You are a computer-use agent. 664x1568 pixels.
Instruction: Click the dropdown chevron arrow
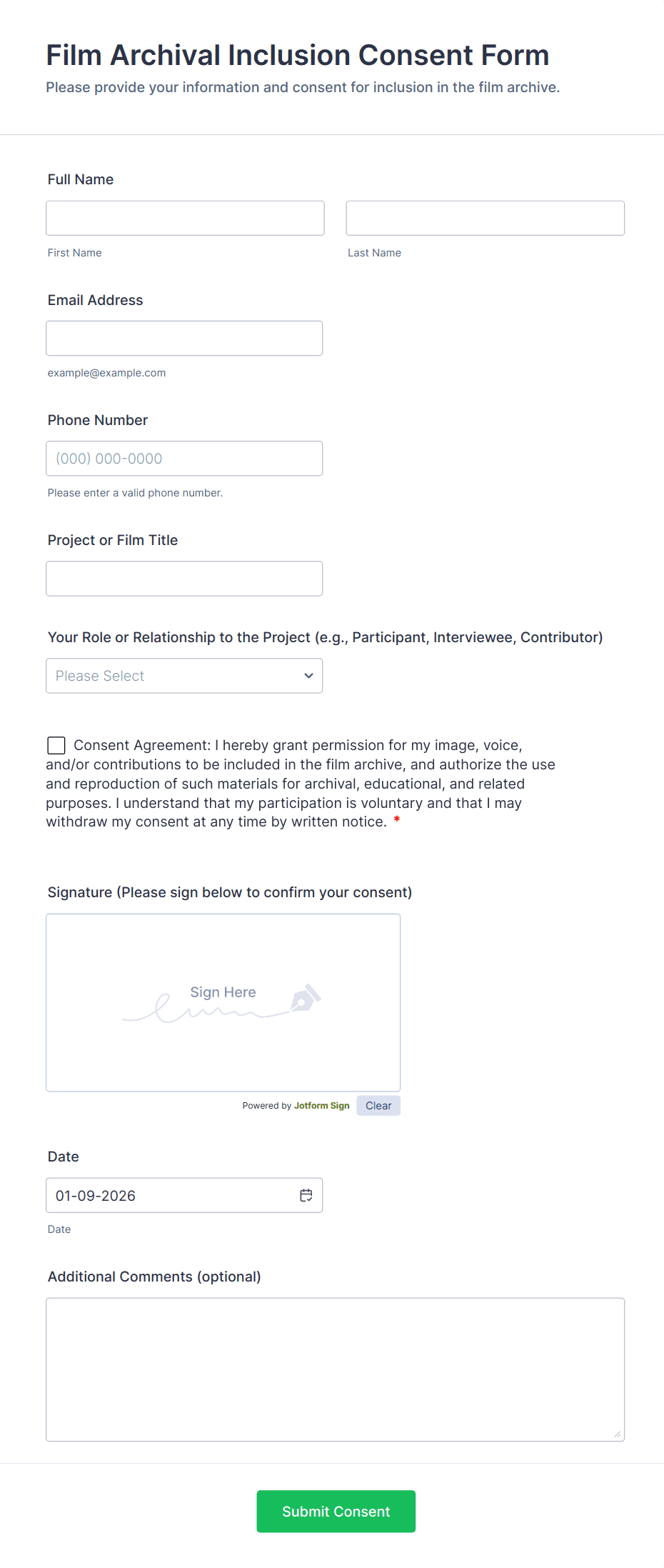pyautogui.click(x=308, y=675)
